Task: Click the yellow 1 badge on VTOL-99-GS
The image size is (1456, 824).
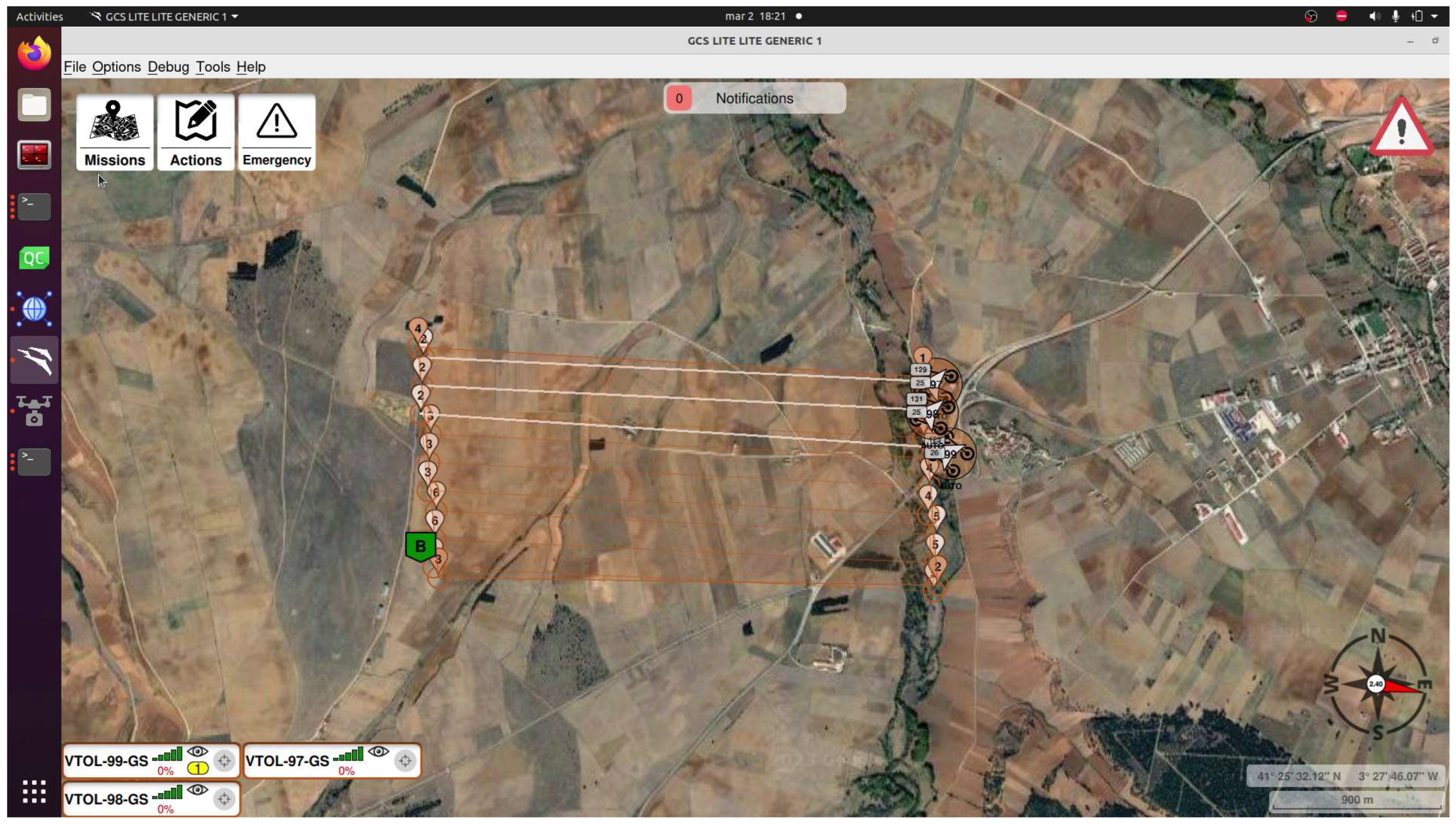Action: tap(197, 768)
